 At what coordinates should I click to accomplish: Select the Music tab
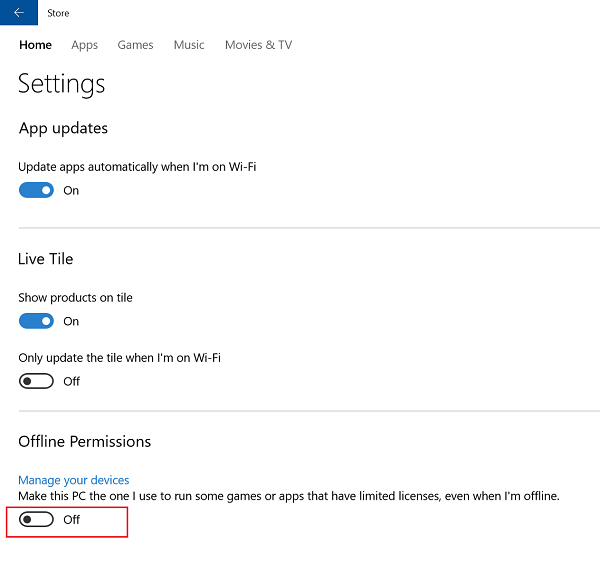tap(189, 45)
